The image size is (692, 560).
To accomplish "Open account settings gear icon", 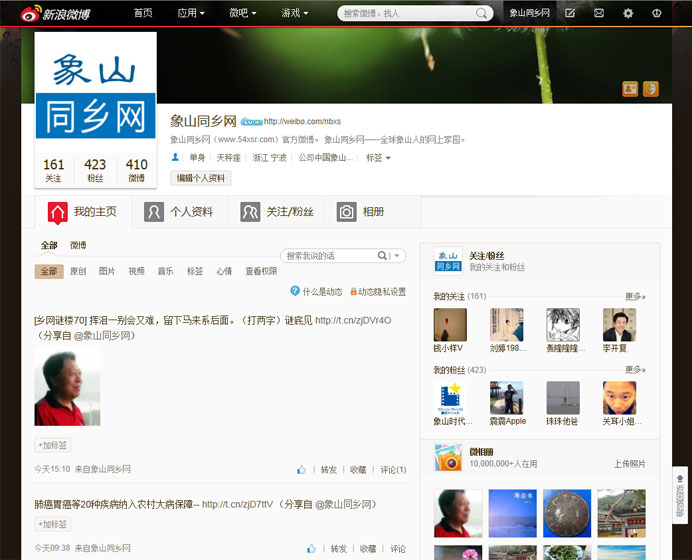I will pyautogui.click(x=628, y=13).
